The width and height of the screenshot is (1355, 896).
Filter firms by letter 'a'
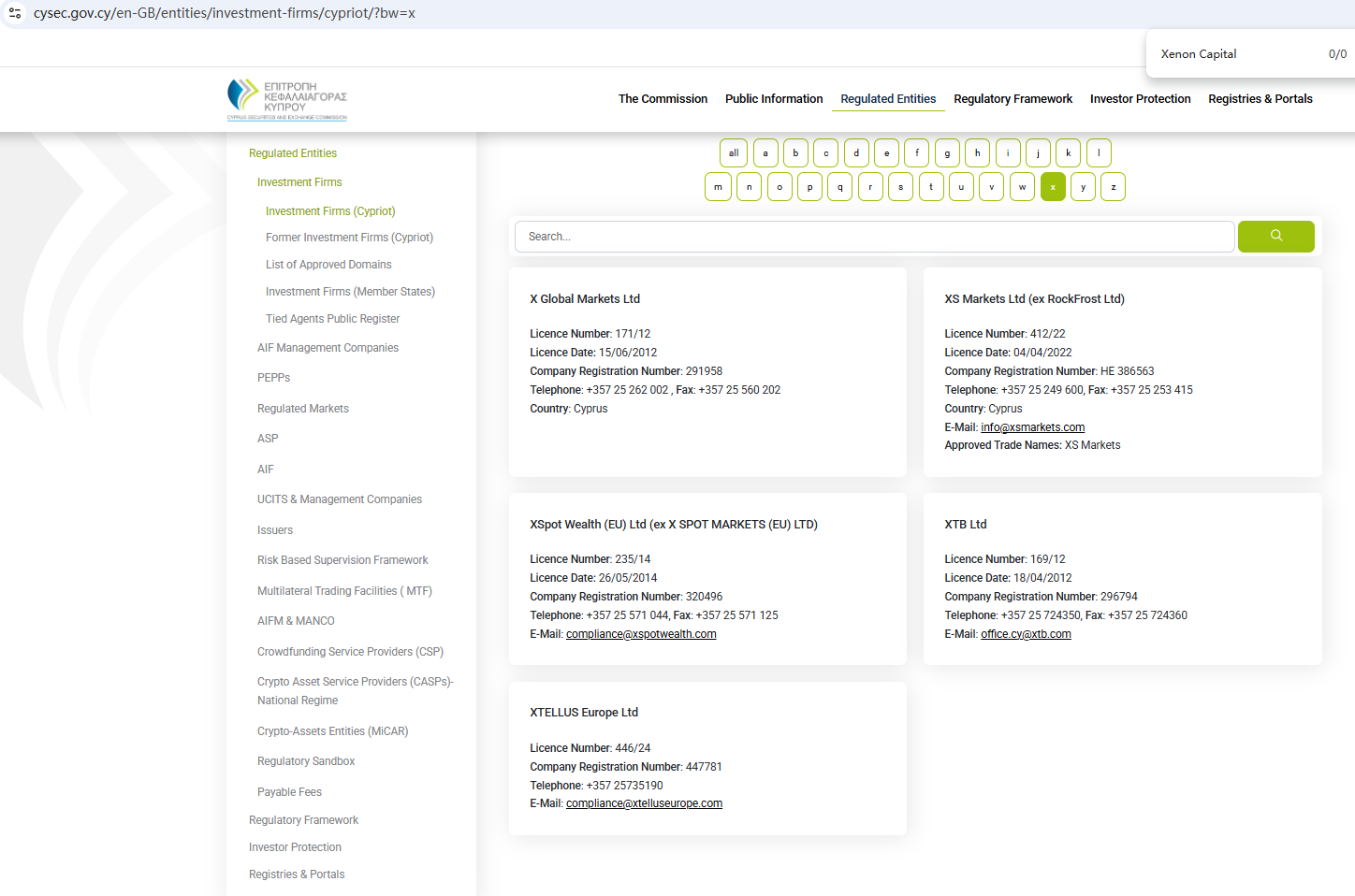click(x=765, y=153)
